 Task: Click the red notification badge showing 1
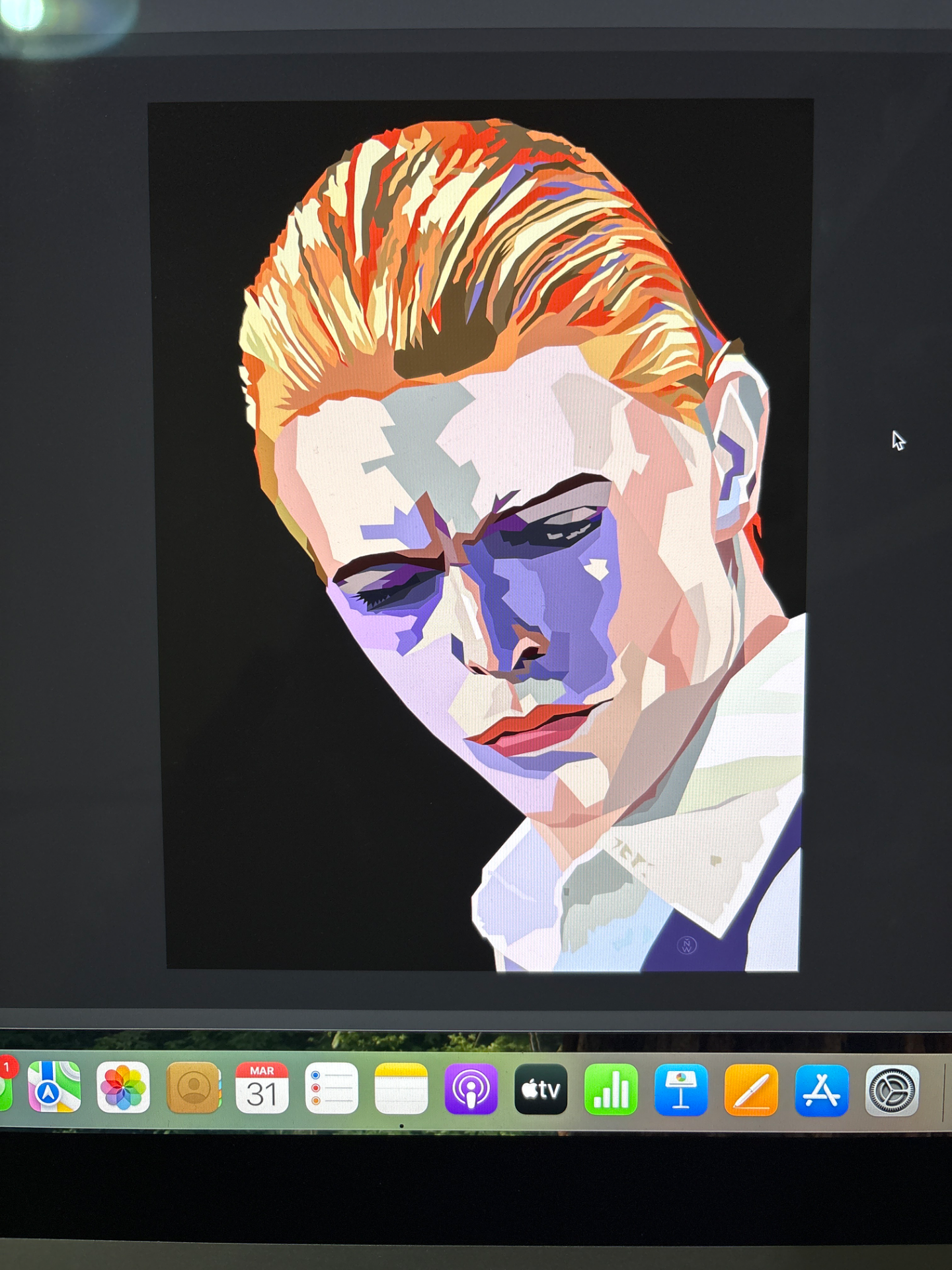click(x=7, y=1066)
